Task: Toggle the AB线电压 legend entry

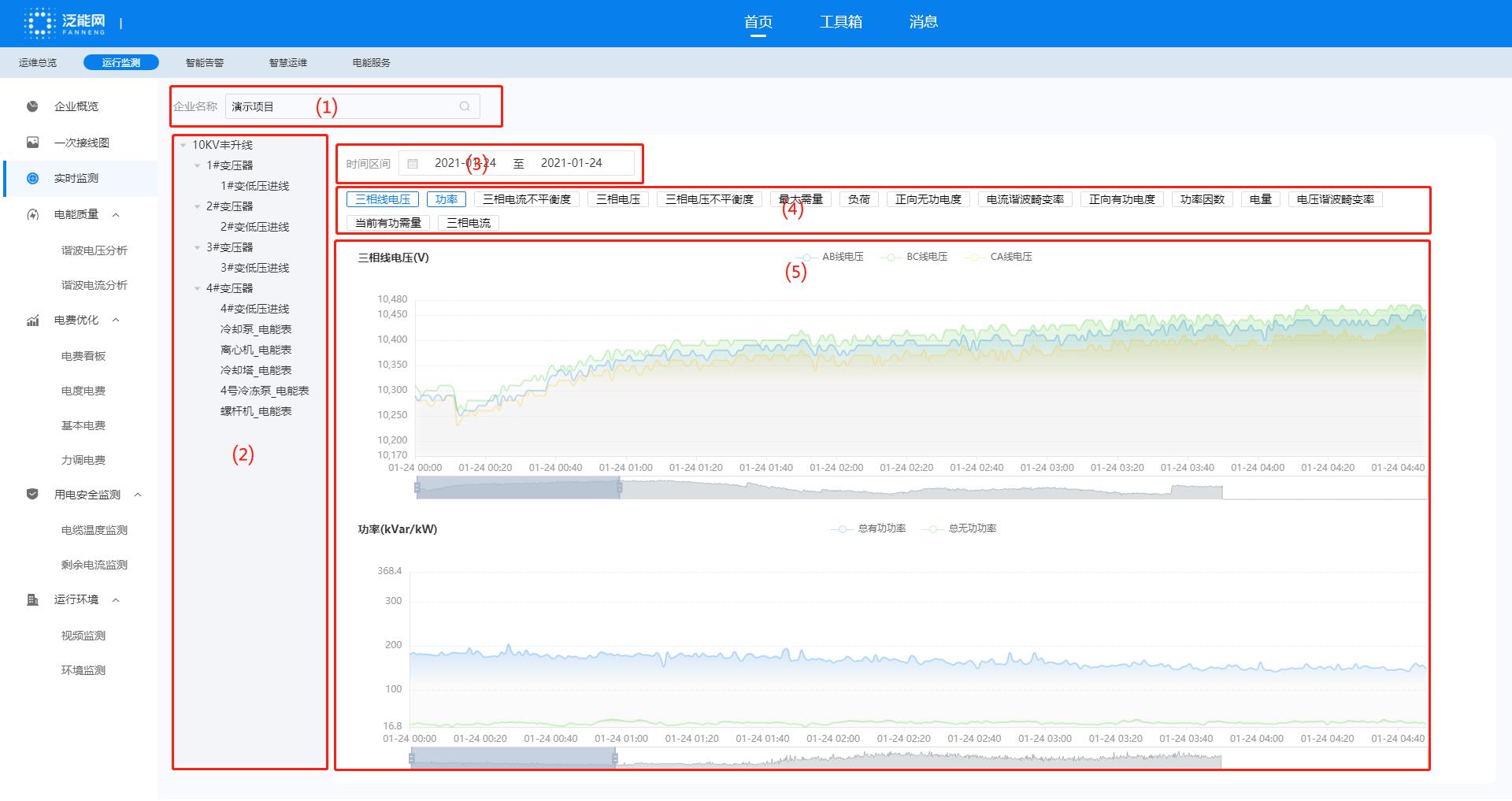Action: click(x=830, y=257)
